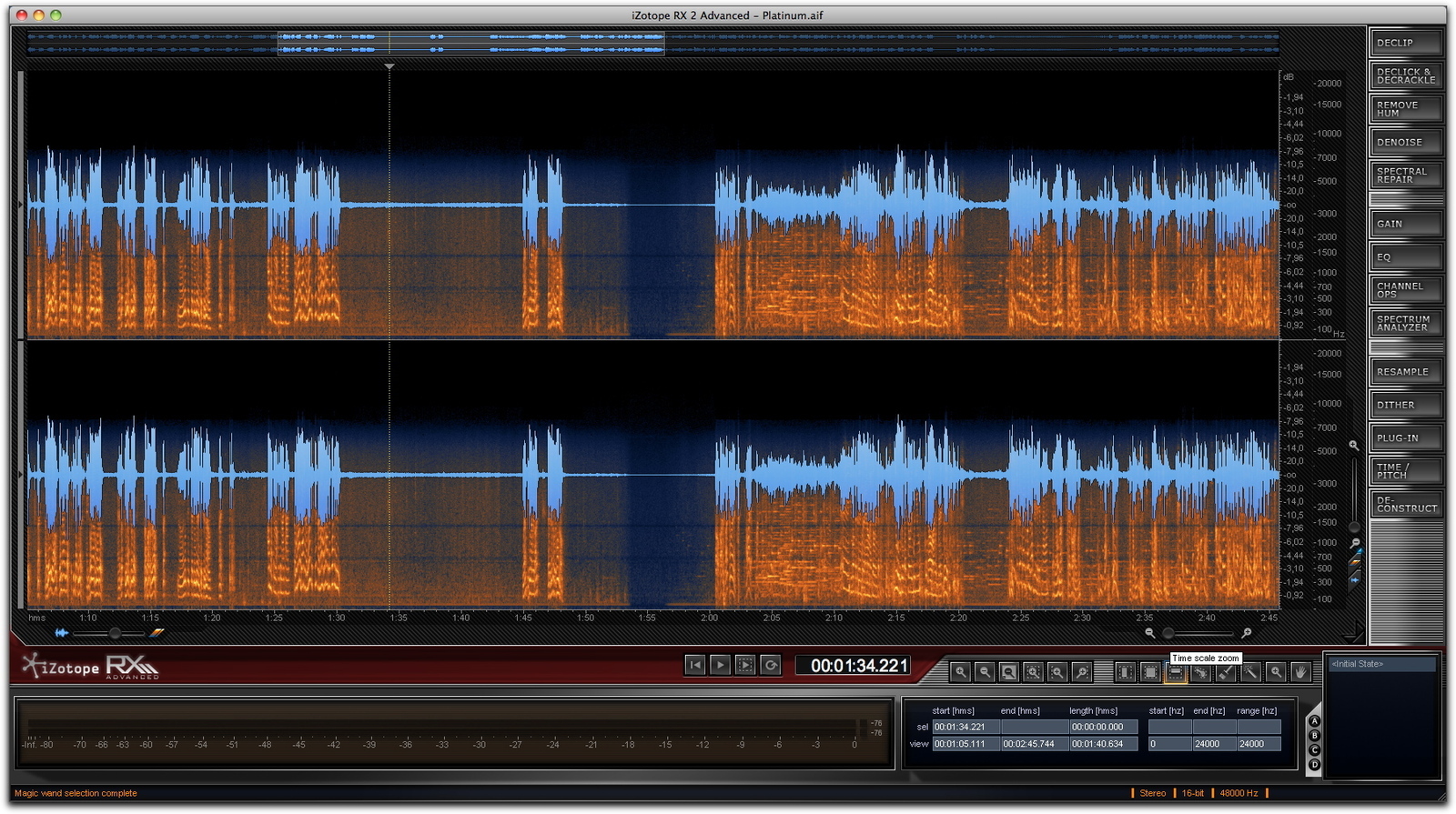Viewport: 1456px width, 814px height.
Task: Click the Play transport button
Action: (720, 665)
